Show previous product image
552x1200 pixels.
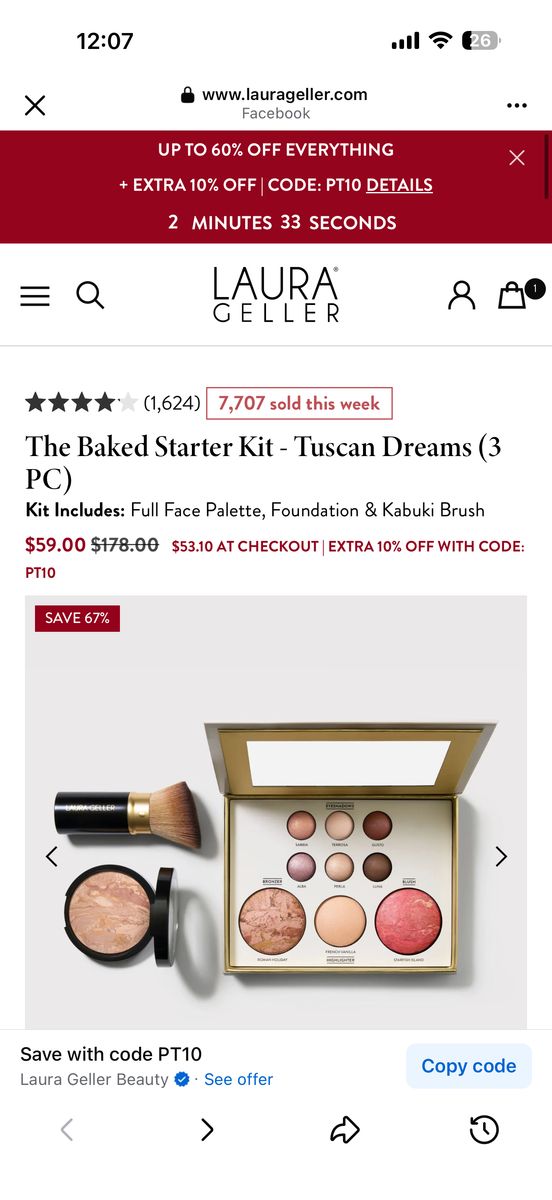pyautogui.click(x=51, y=856)
